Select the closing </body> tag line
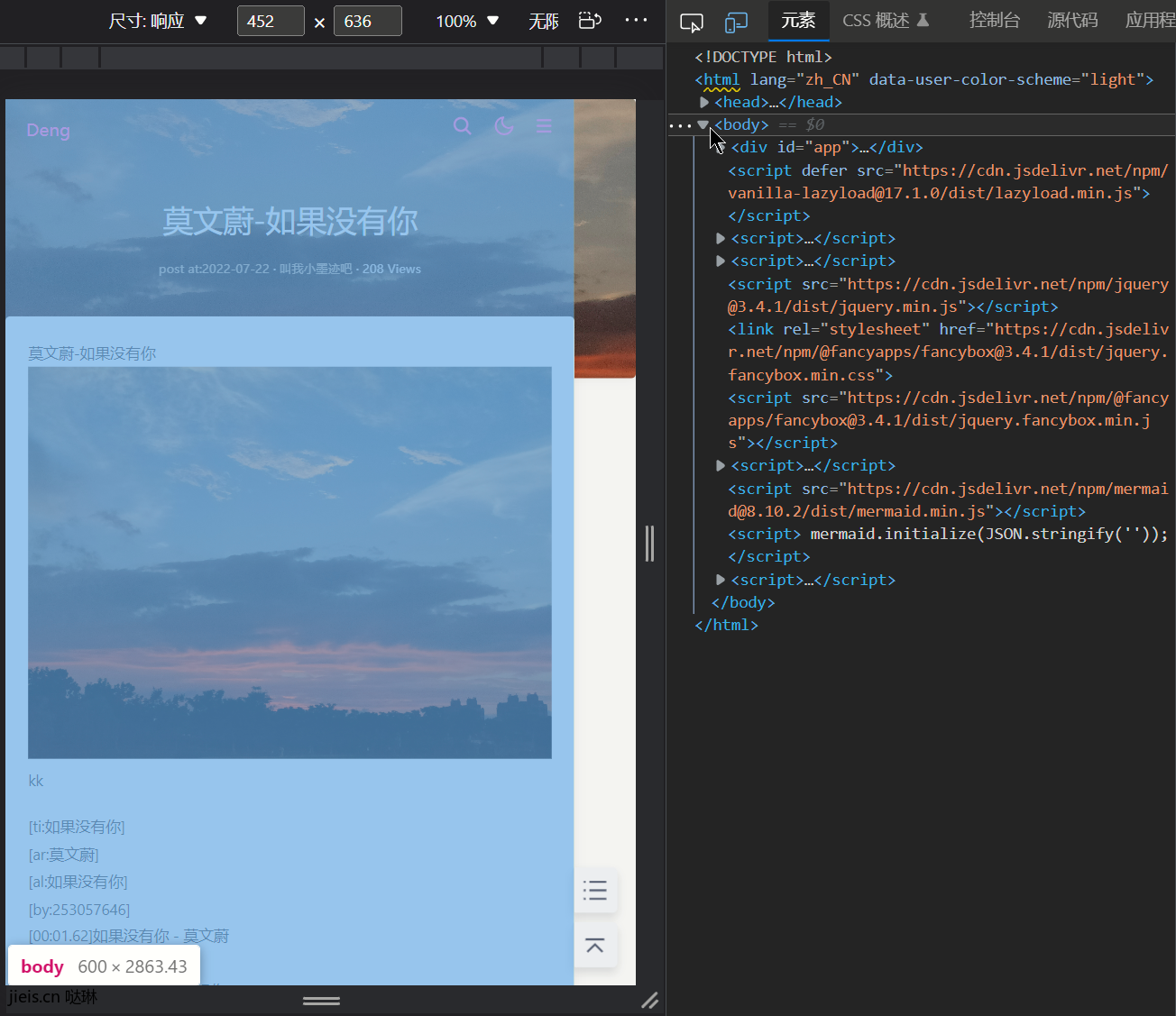The width and height of the screenshot is (1176, 1016). pyautogui.click(x=743, y=602)
